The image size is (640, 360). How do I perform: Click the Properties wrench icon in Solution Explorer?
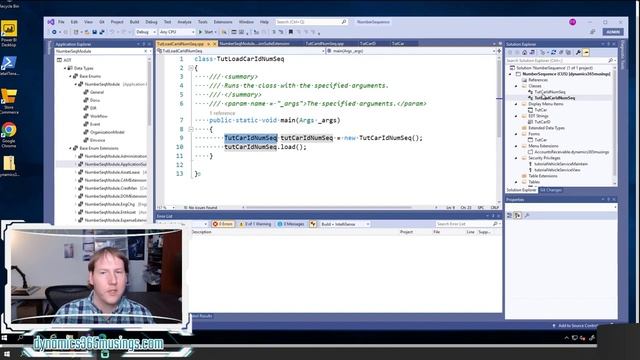coord(578,53)
